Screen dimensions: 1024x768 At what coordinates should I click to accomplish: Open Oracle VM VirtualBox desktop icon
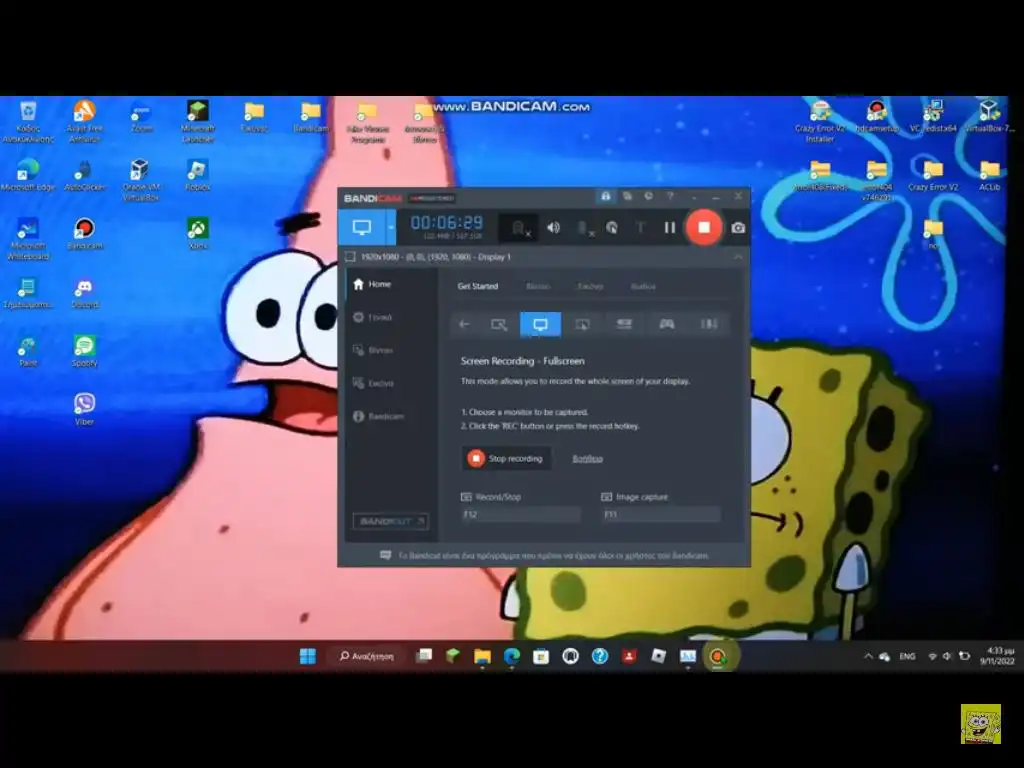pos(140,180)
